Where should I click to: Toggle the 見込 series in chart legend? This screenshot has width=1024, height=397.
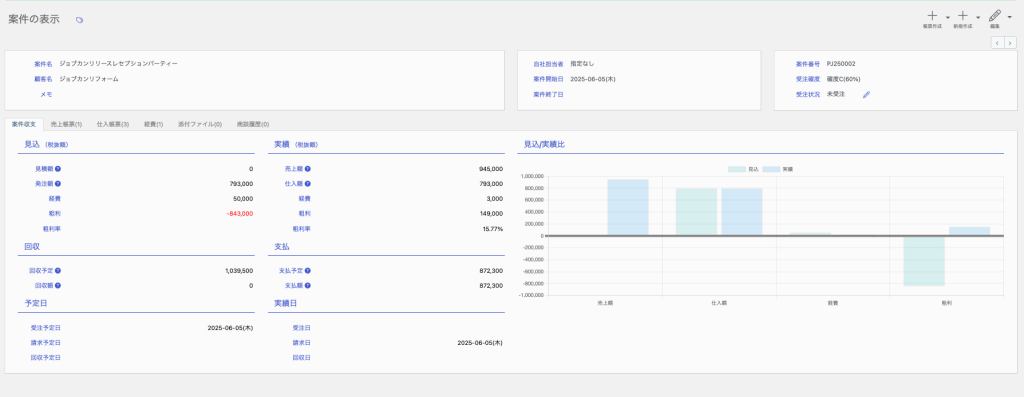pos(743,169)
